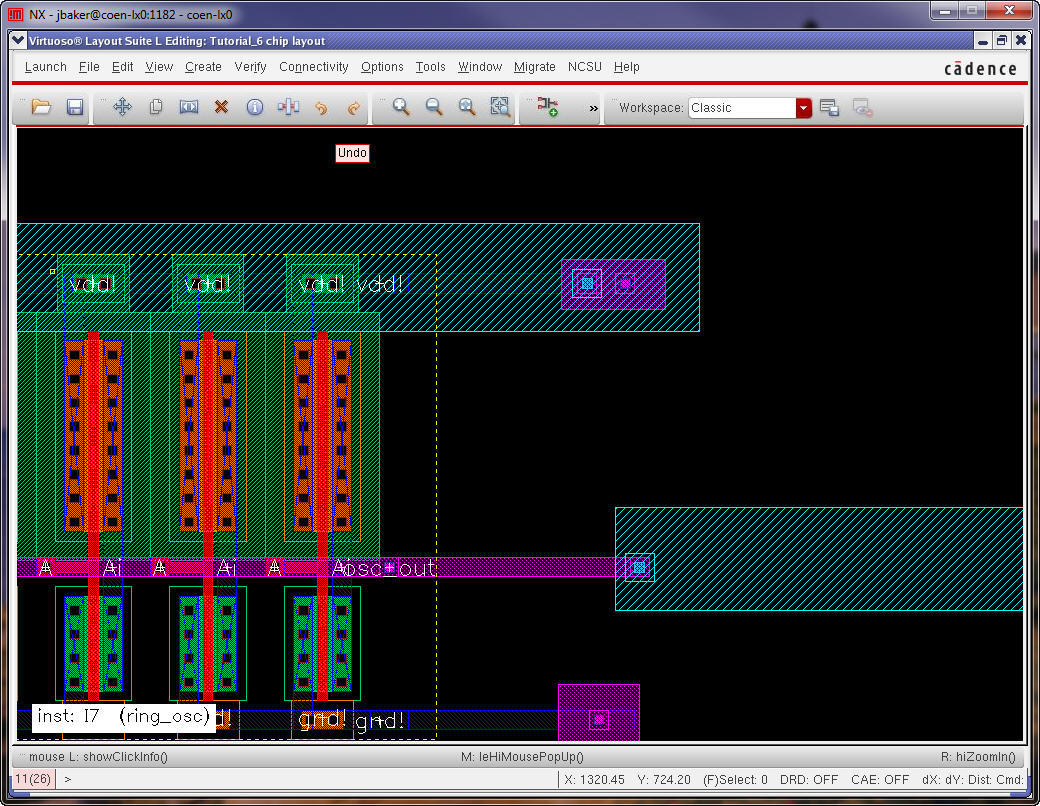1040x806 pixels.
Task: Click the red X Delete icon
Action: click(x=222, y=107)
